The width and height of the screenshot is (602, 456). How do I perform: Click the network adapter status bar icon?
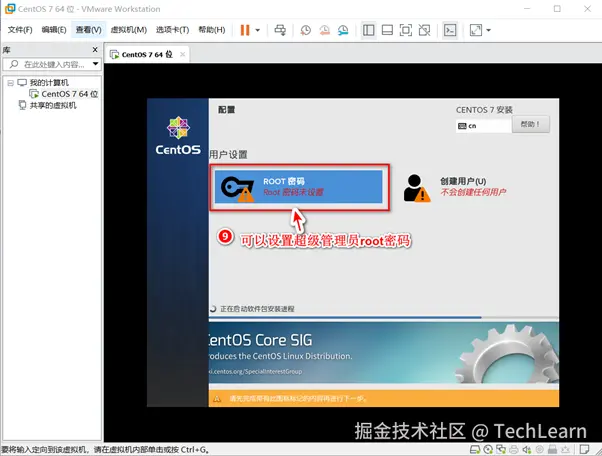501,449
